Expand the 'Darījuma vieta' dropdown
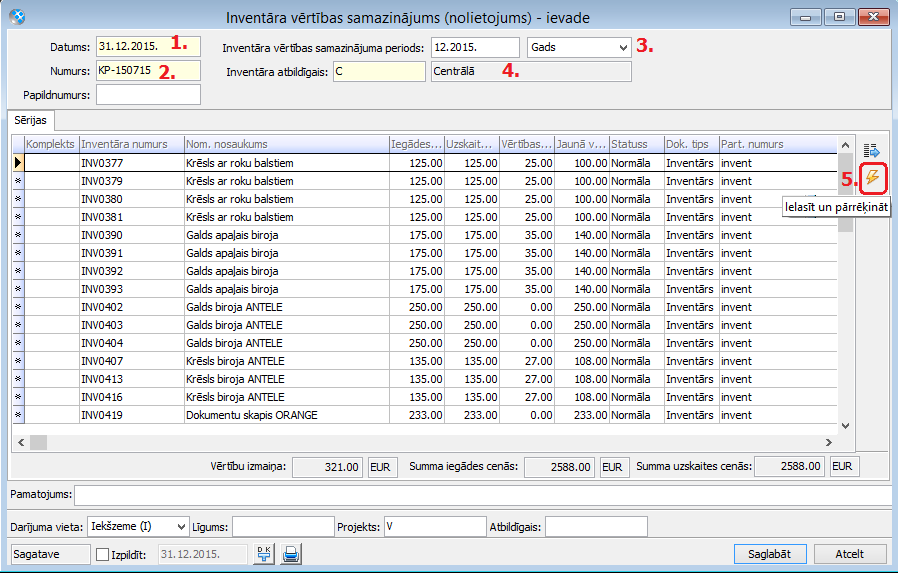Viewport: 901px width, 576px height. click(180, 526)
